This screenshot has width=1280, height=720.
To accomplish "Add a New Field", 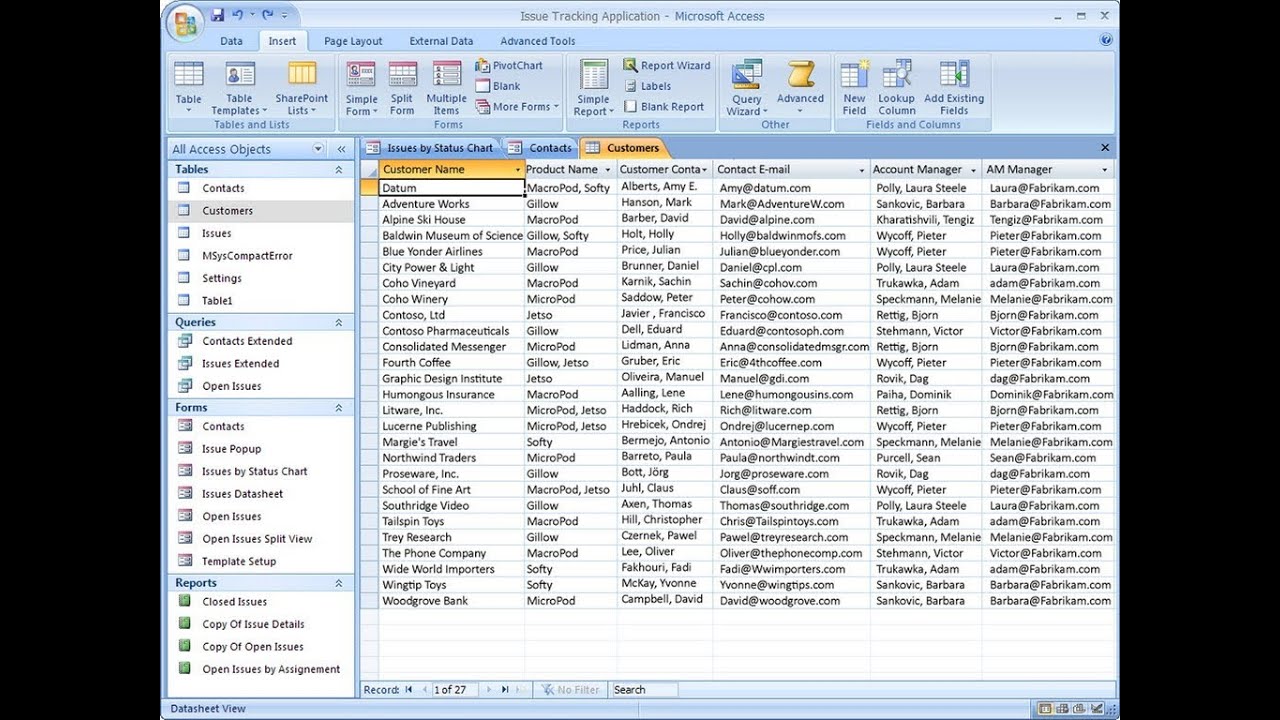I will pyautogui.click(x=854, y=88).
